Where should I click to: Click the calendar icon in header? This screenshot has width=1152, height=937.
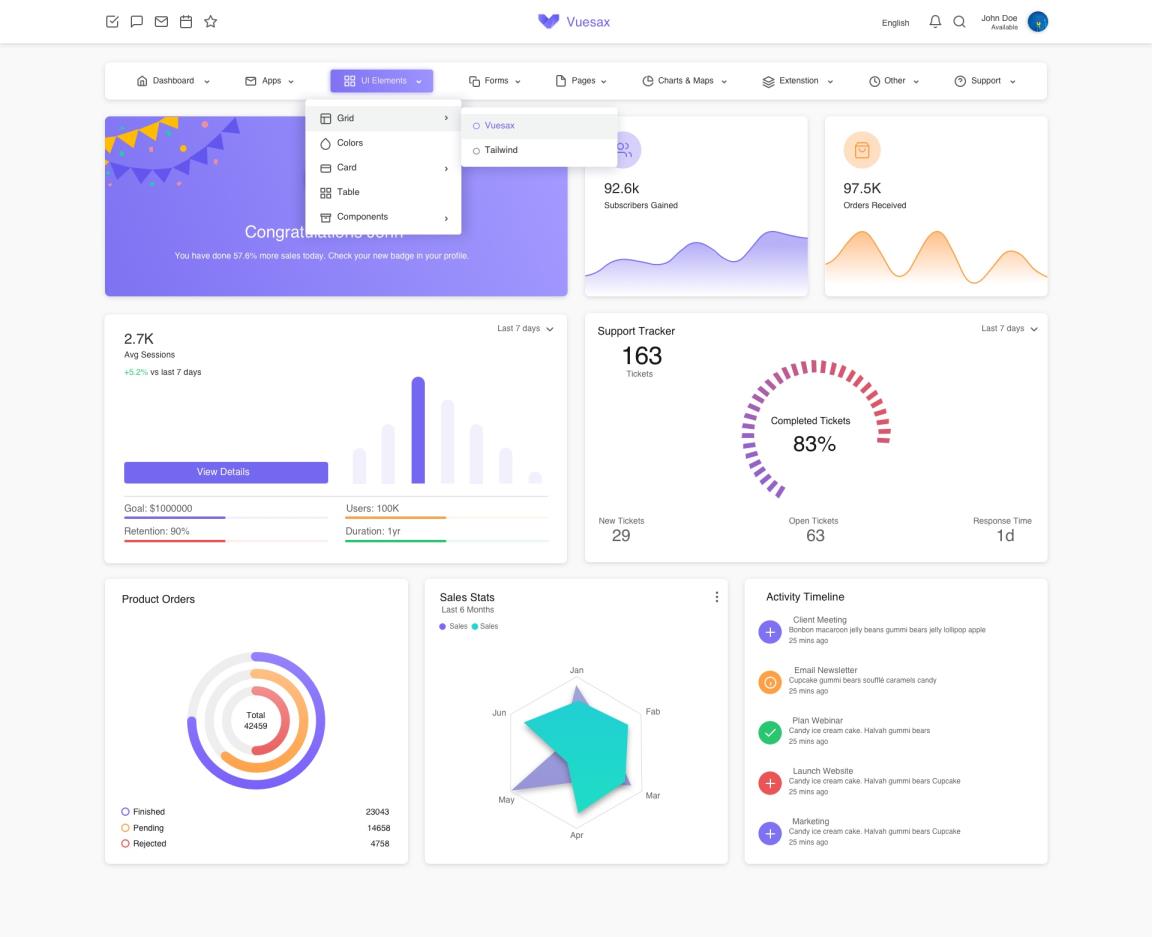point(185,22)
